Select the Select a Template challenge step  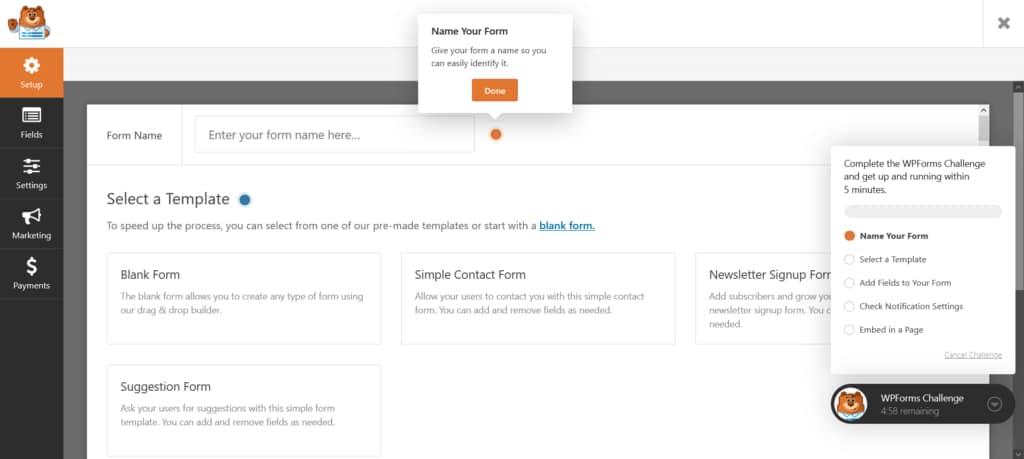[886, 259]
